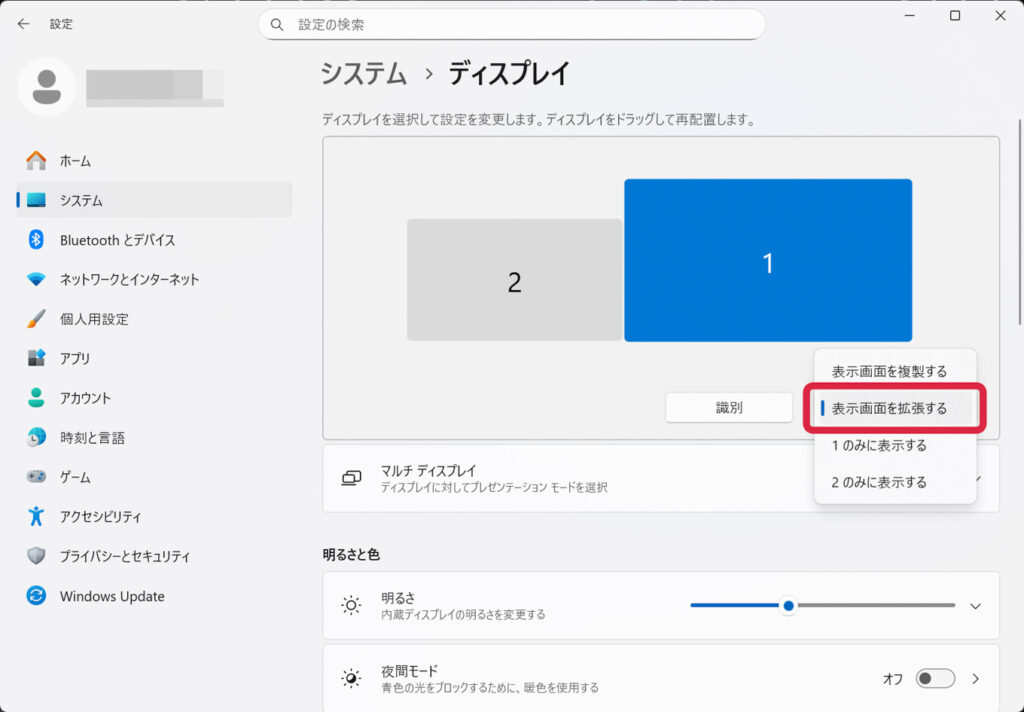Collapse the マルチ ディスプレイ section chevron

(x=981, y=478)
